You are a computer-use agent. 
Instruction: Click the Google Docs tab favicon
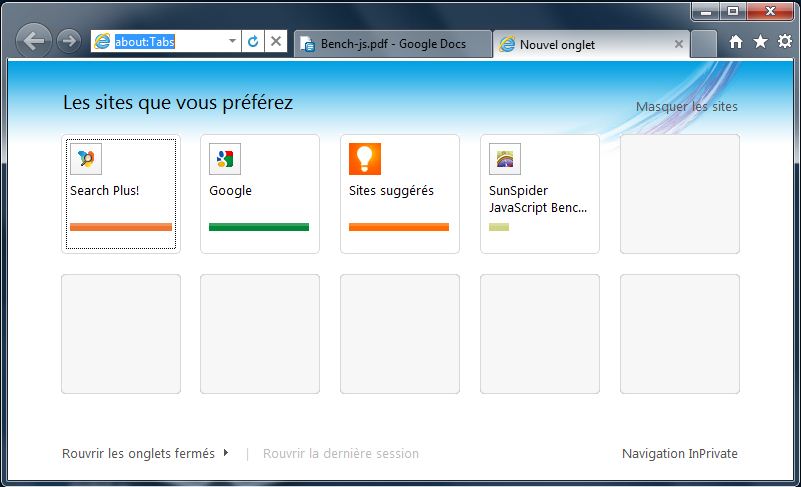[x=308, y=44]
